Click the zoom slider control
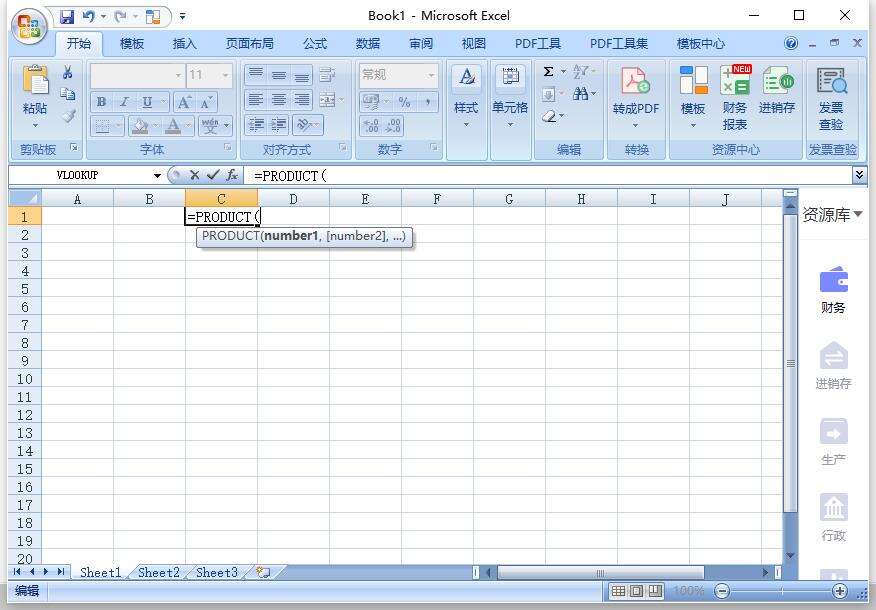Screen dimensions: 876x610 tap(781, 590)
